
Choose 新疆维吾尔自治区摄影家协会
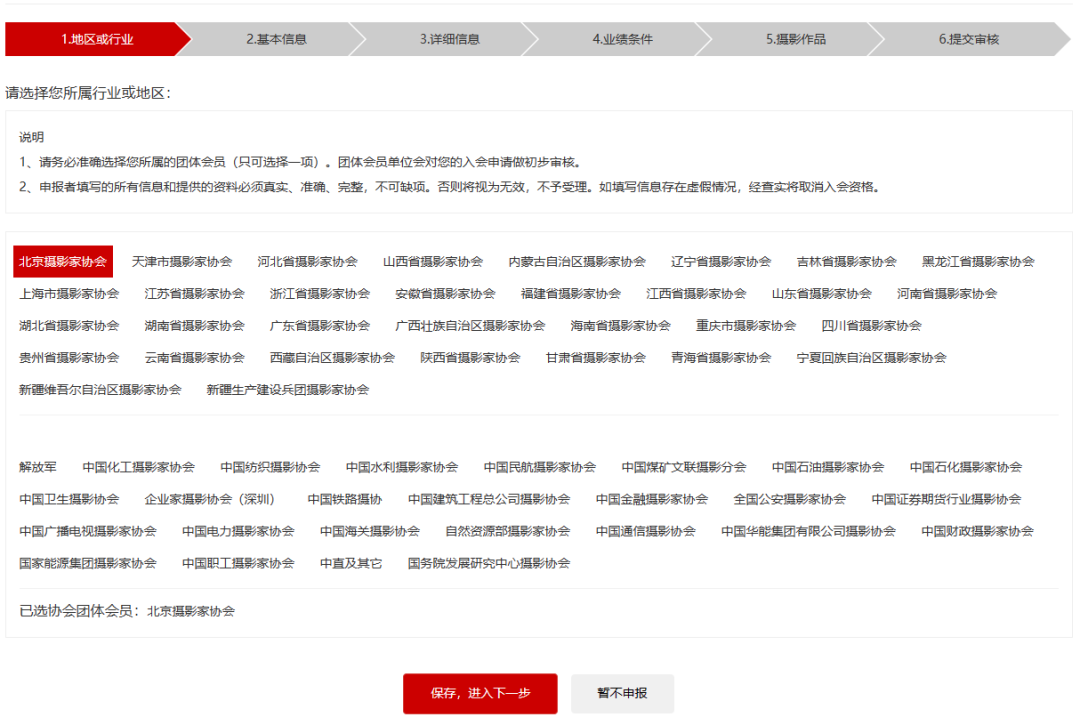(x=100, y=390)
